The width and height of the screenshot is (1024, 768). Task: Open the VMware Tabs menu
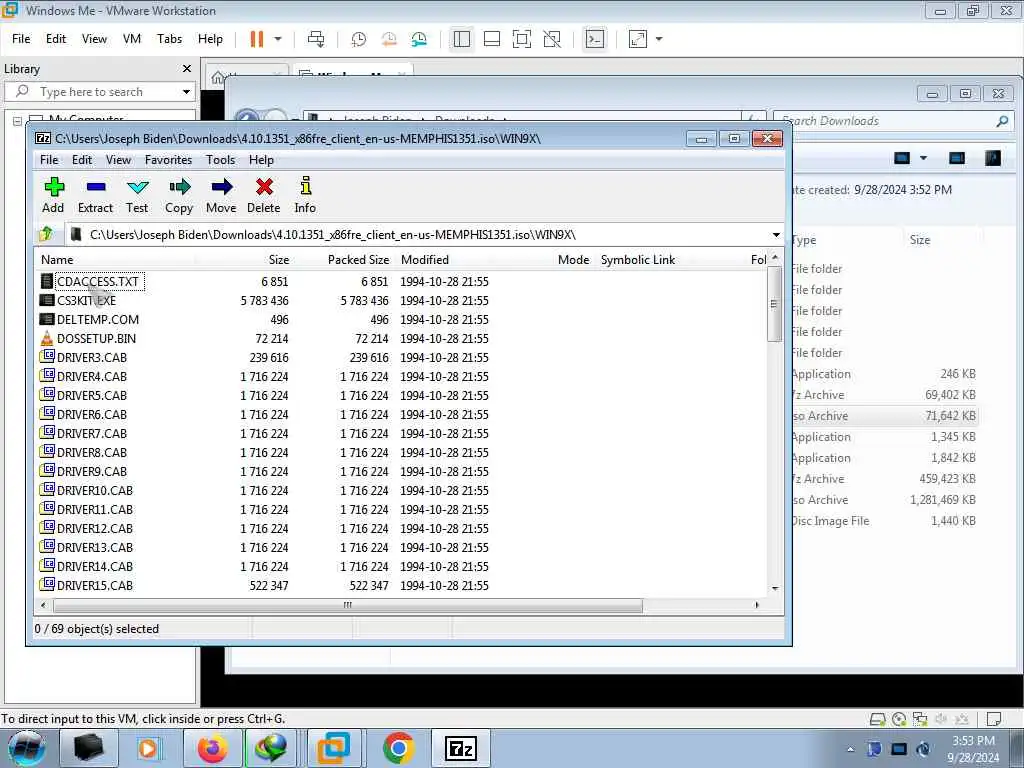[169, 39]
